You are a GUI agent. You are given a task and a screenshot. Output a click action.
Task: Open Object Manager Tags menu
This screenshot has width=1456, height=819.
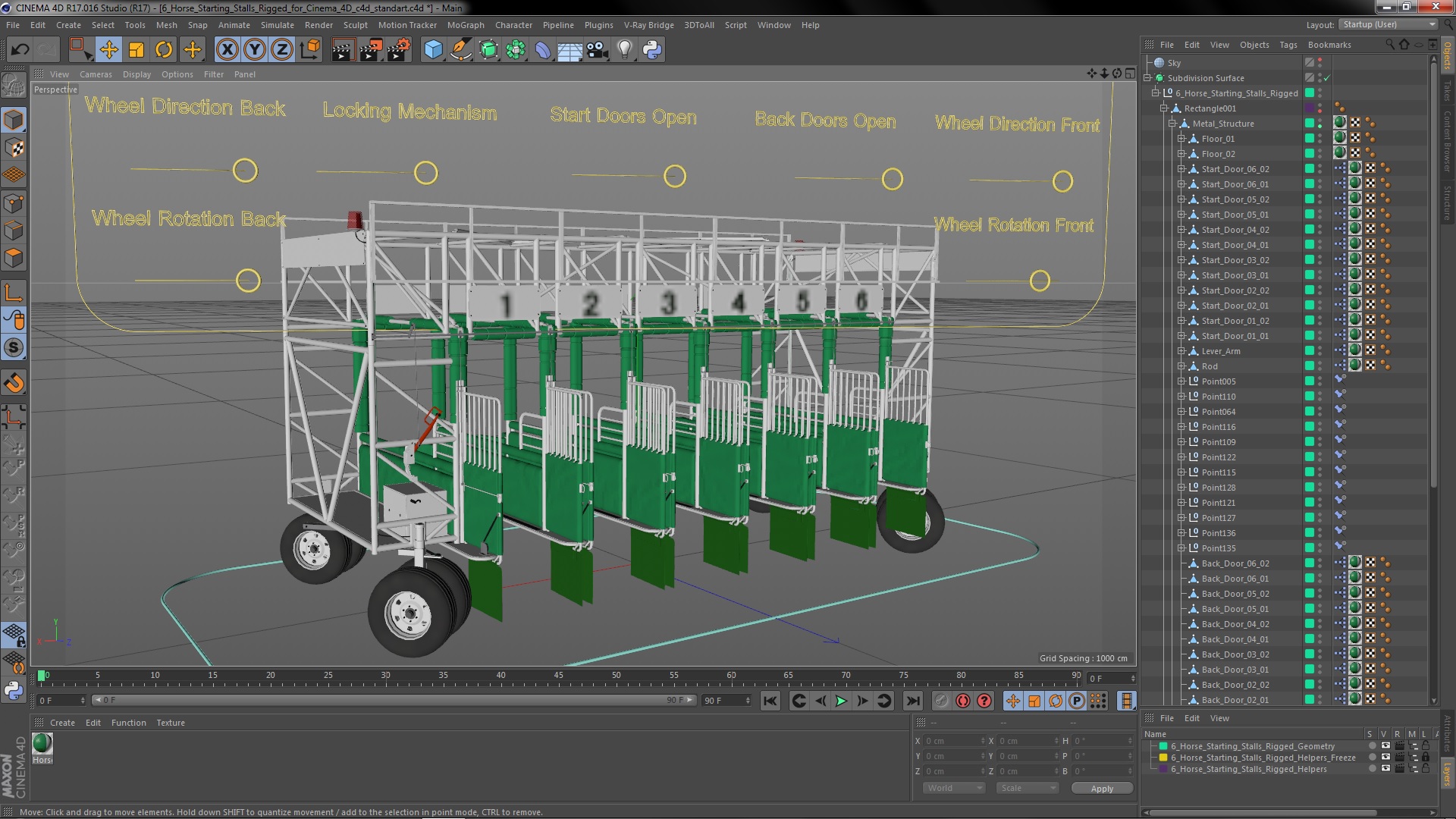1288,45
